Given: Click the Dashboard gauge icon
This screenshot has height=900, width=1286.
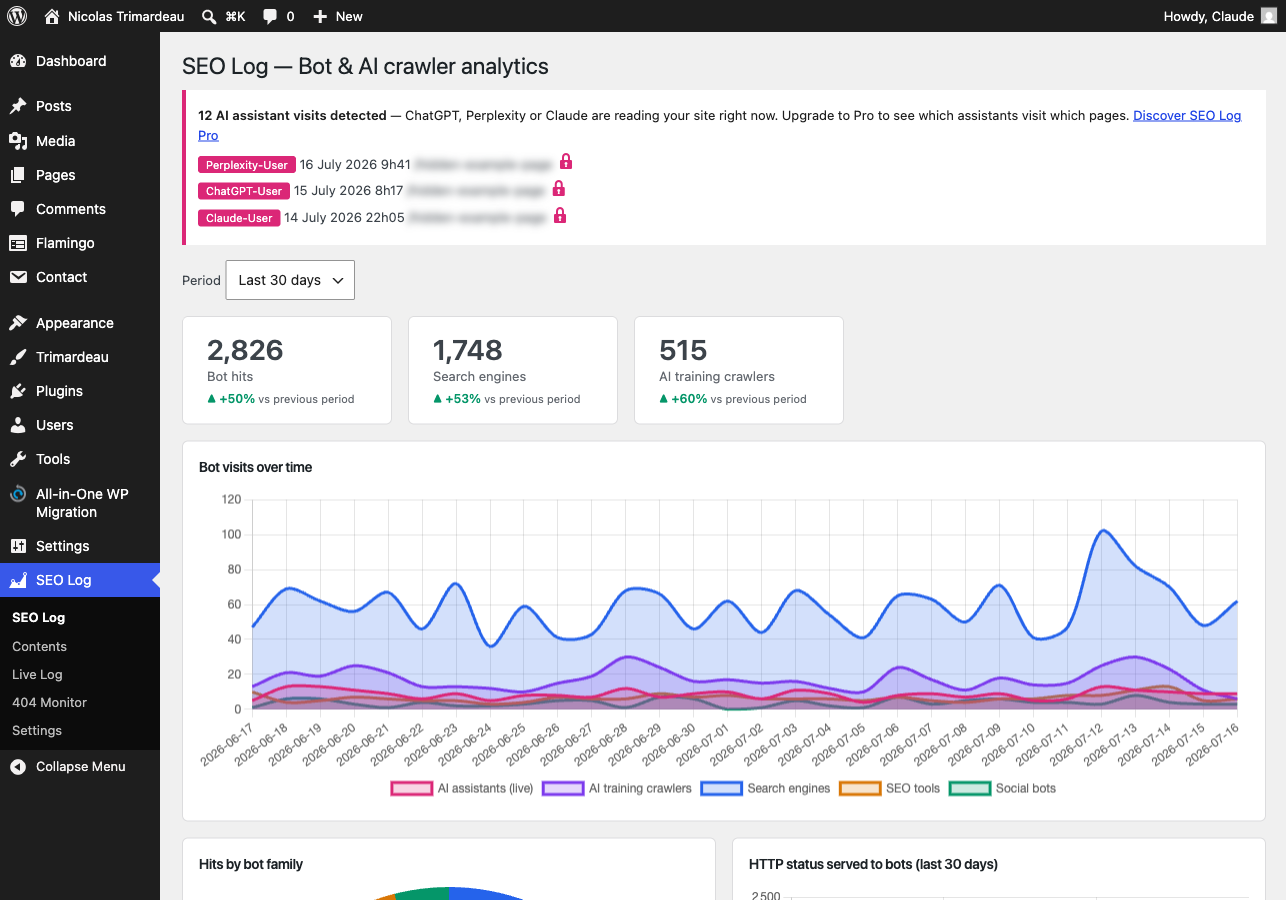Looking at the screenshot, I should pyautogui.click(x=18, y=61).
